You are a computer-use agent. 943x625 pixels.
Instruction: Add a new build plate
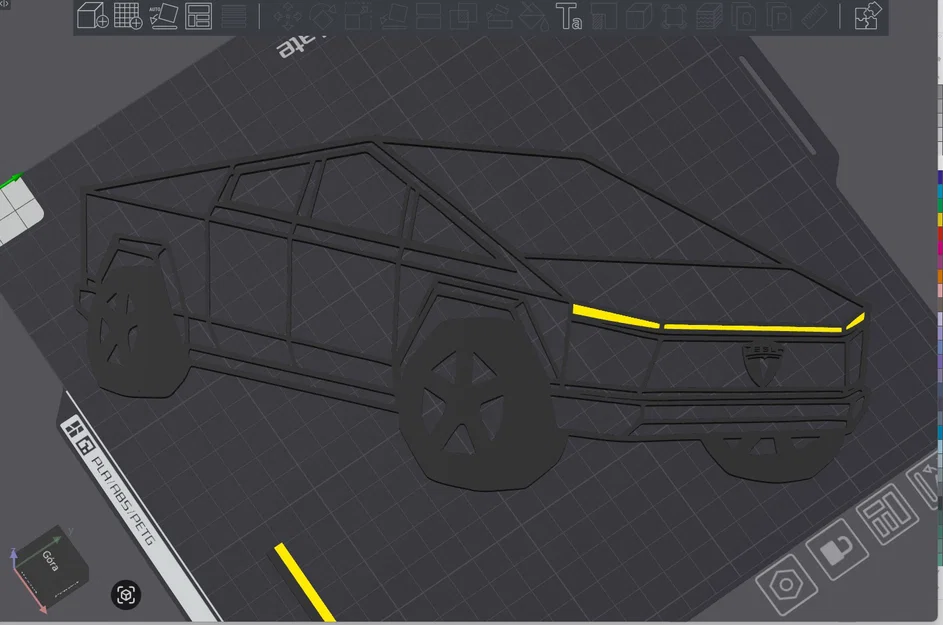point(130,16)
